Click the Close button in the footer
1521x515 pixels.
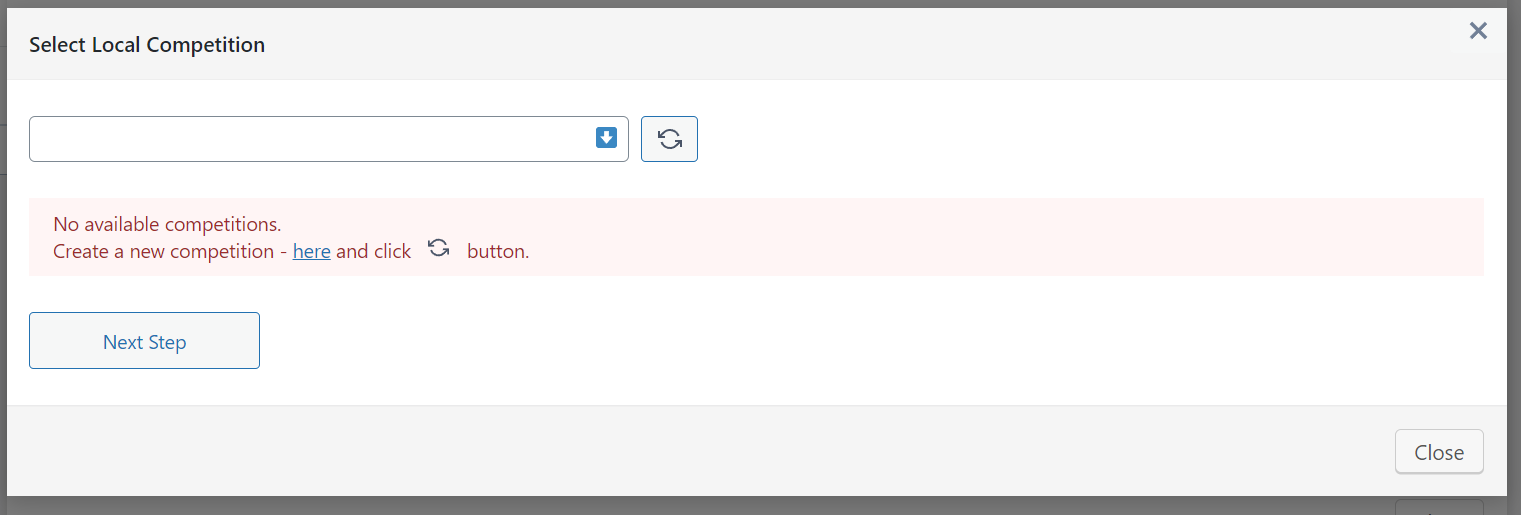pos(1439,452)
